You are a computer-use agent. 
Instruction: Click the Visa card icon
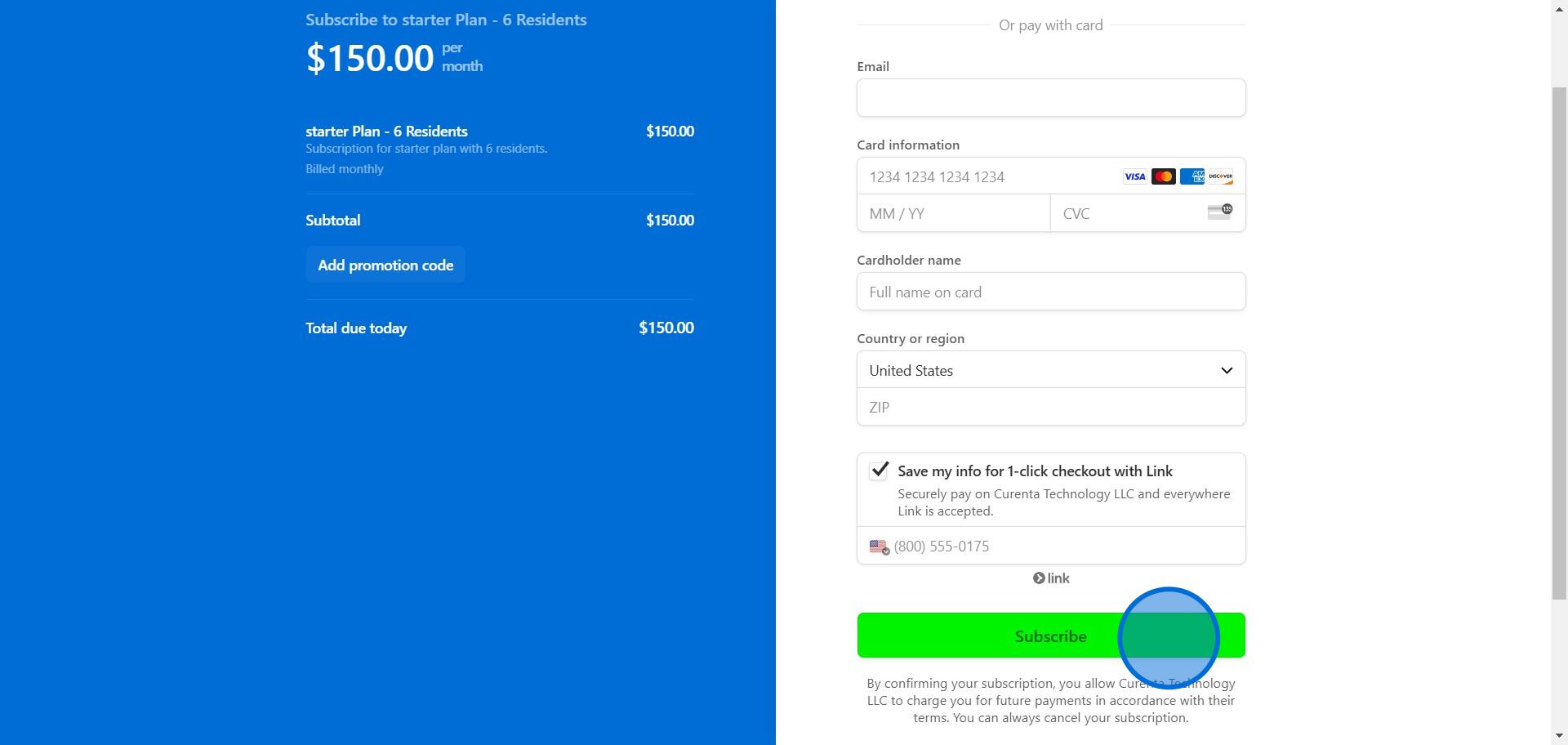pyautogui.click(x=1134, y=176)
